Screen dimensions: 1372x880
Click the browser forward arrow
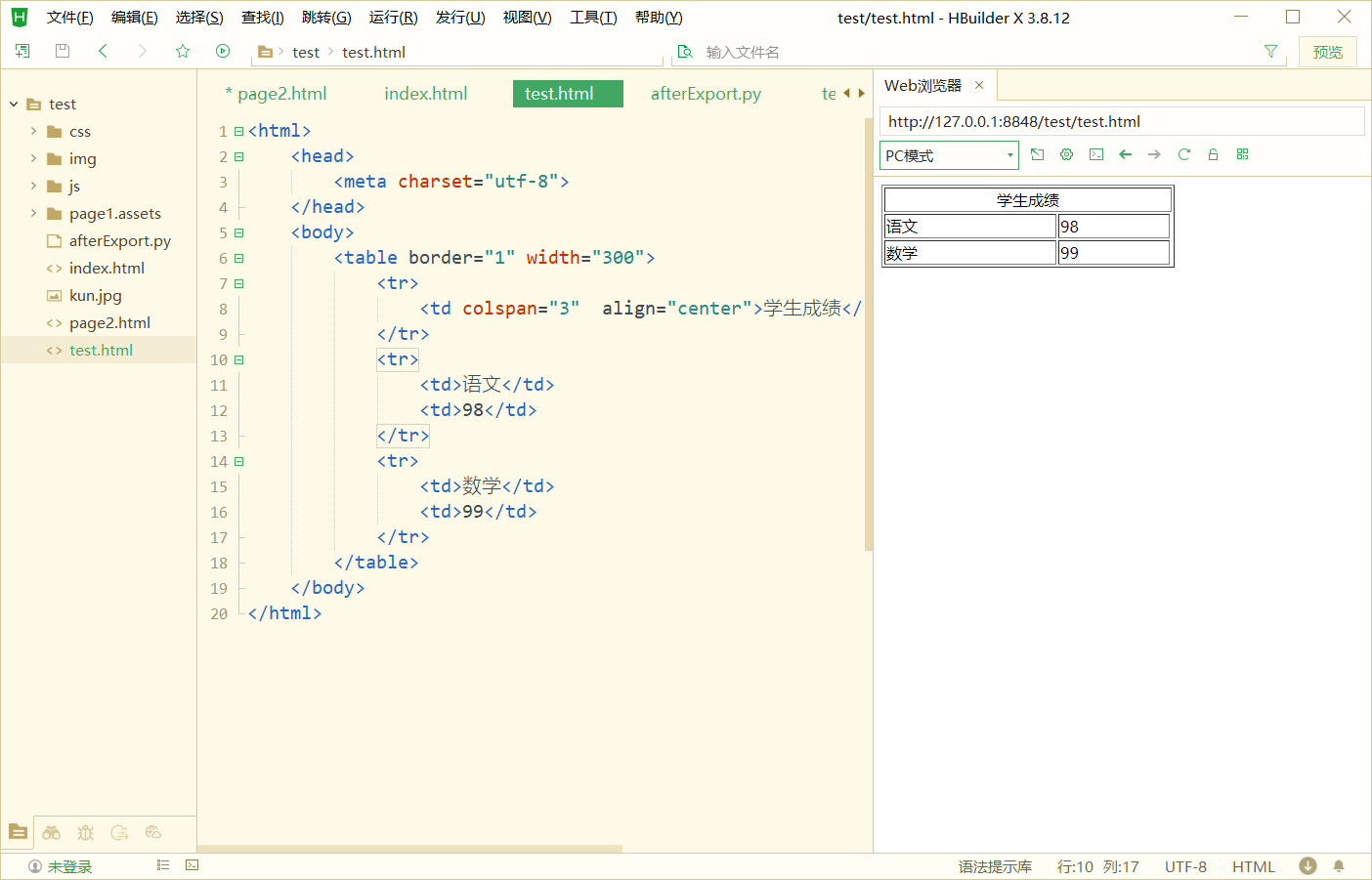tap(1155, 154)
